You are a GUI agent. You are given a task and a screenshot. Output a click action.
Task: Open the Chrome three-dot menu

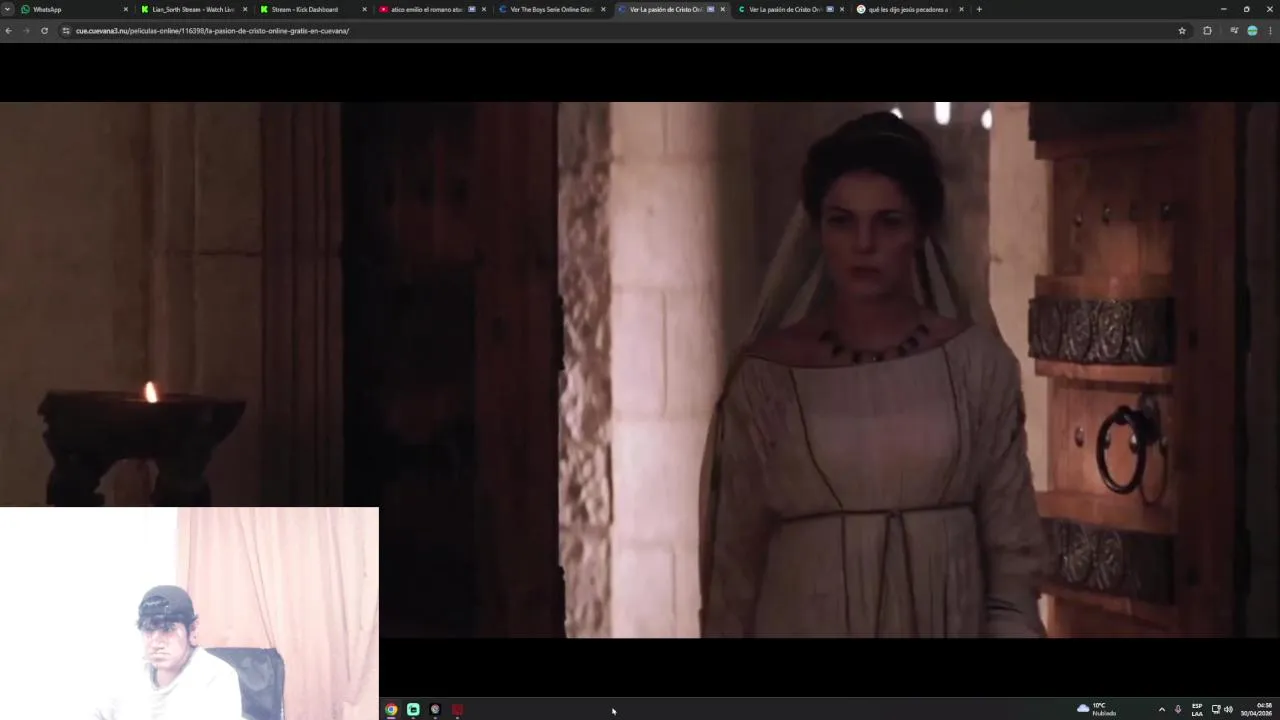coord(1270,31)
